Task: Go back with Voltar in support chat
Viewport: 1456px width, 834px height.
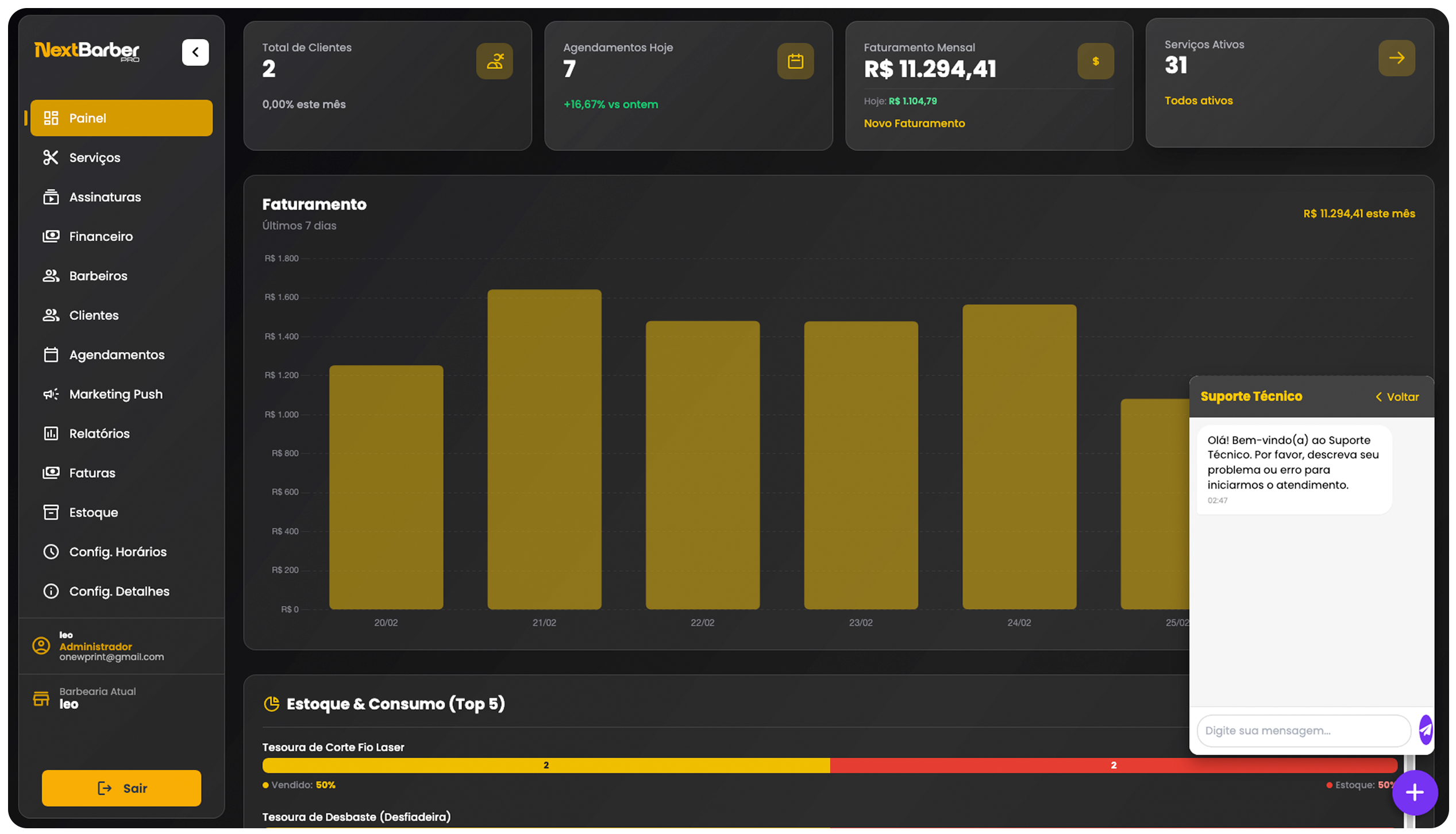Action: 1397,397
